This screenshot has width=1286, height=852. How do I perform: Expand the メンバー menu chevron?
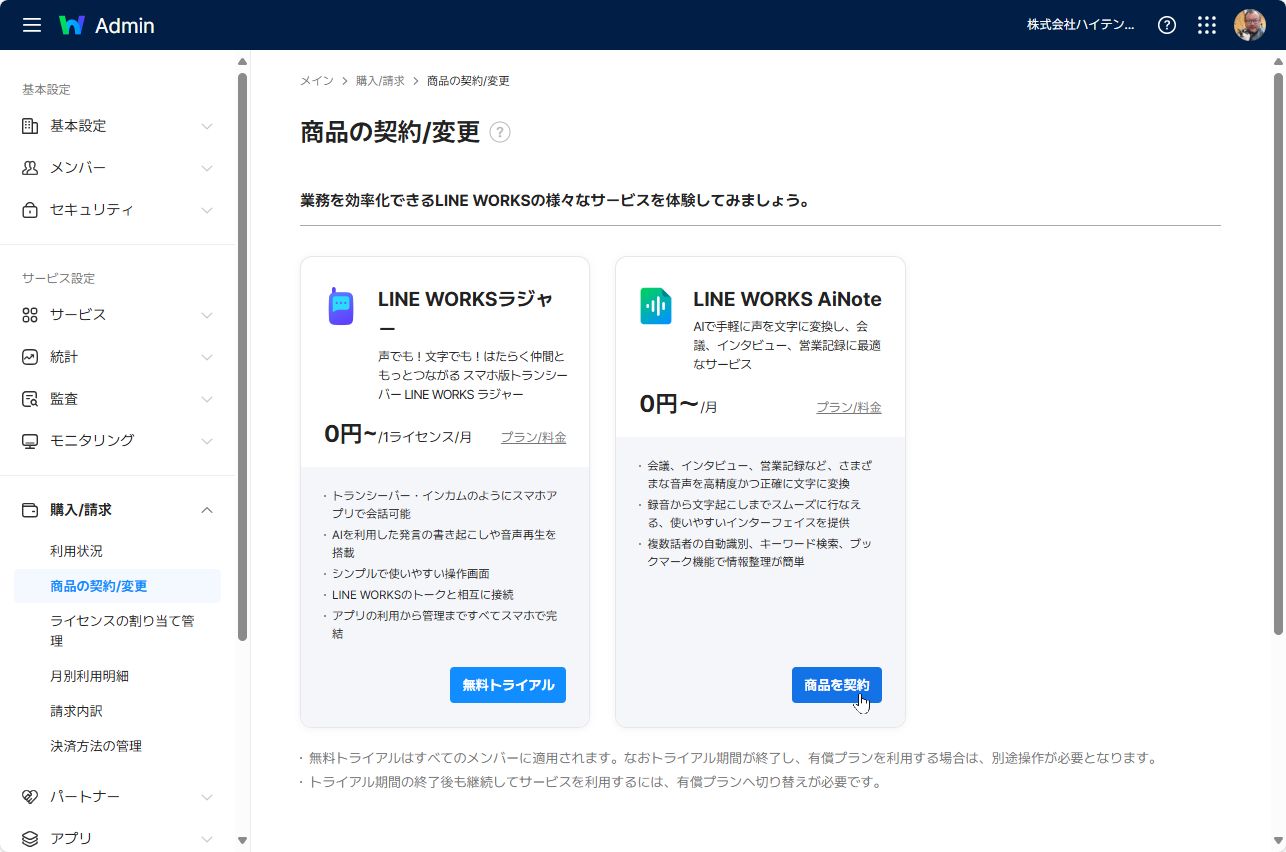[207, 168]
